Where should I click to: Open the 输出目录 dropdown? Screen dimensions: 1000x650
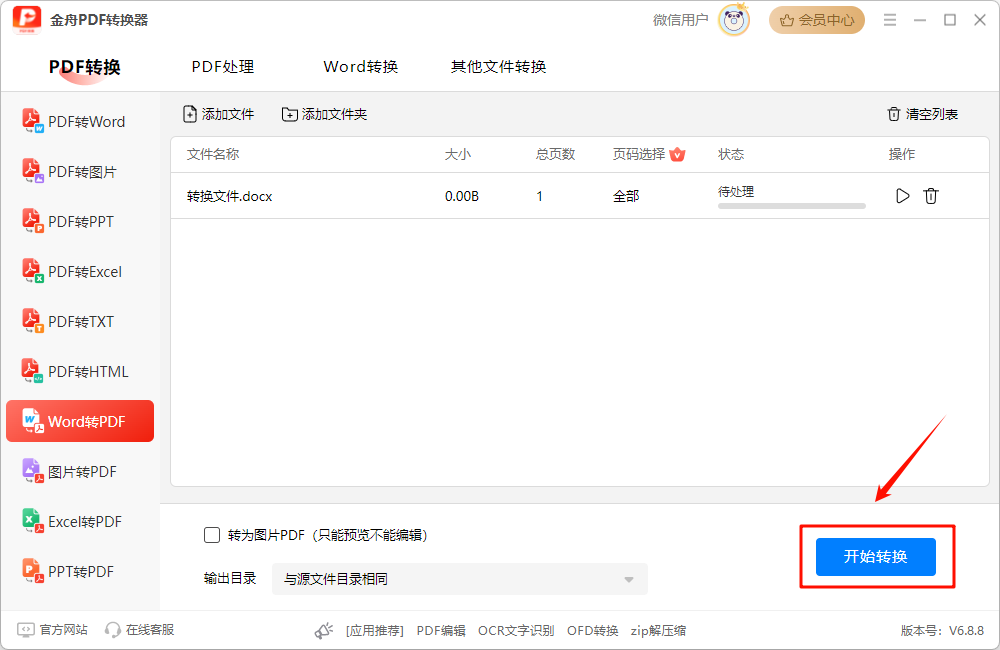459,579
